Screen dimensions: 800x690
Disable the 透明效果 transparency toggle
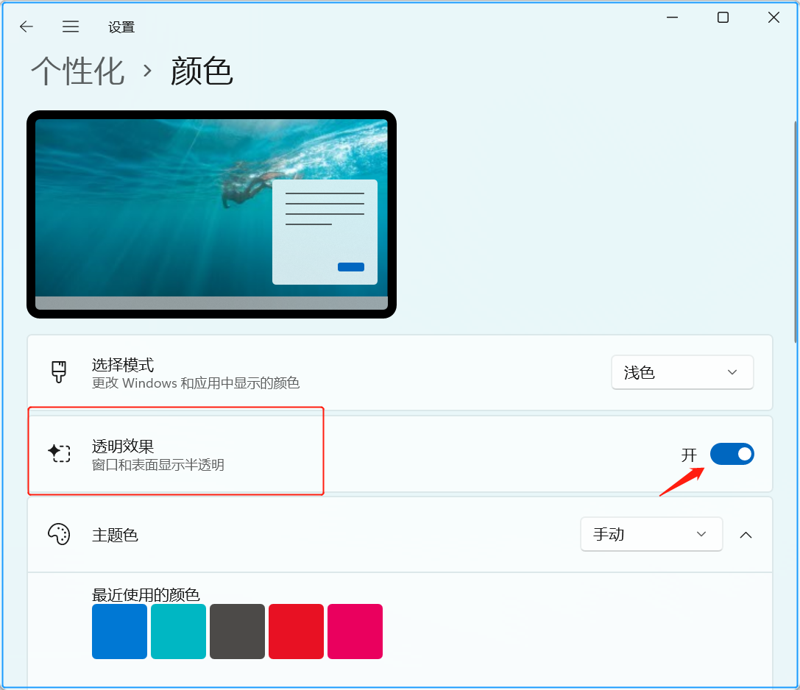732,453
